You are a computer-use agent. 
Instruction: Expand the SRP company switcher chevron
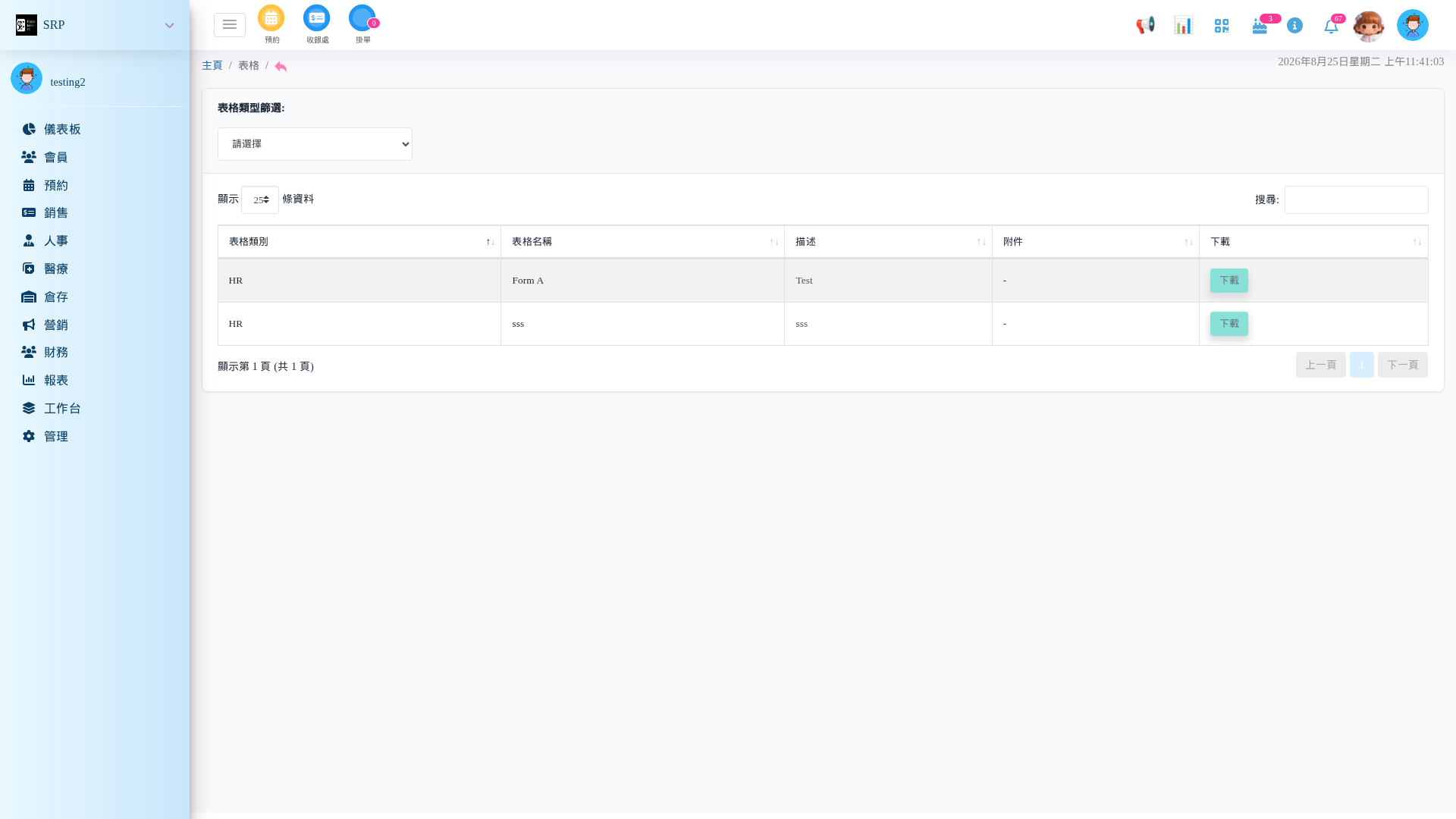[170, 26]
